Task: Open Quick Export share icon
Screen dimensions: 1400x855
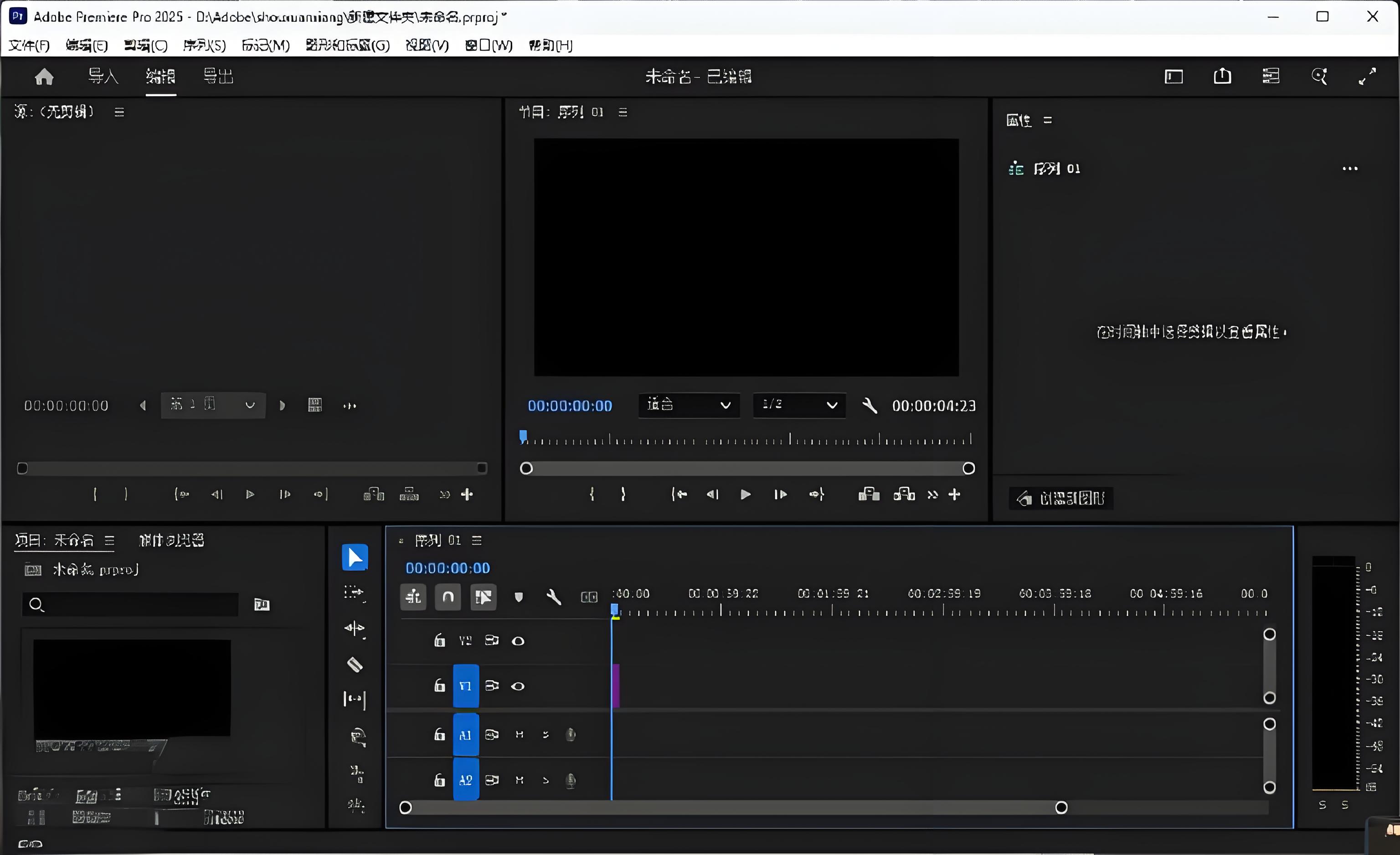Action: [1222, 76]
